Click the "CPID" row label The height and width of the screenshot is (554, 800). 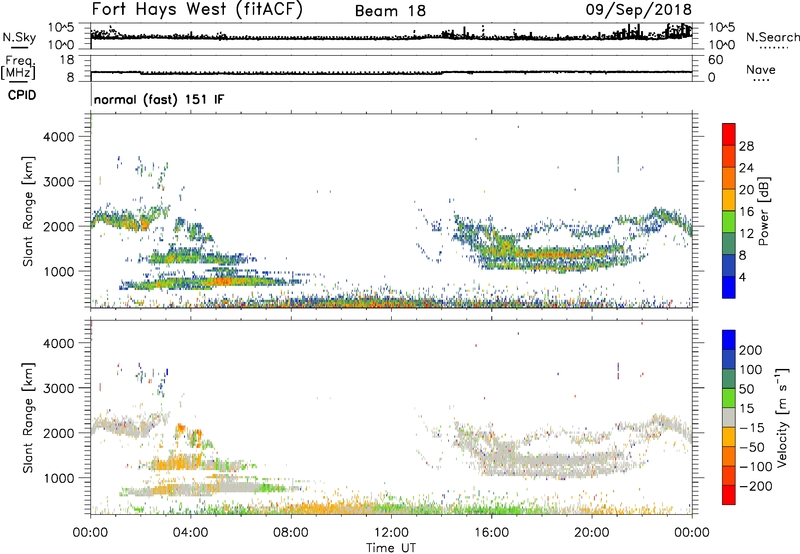click(22, 95)
